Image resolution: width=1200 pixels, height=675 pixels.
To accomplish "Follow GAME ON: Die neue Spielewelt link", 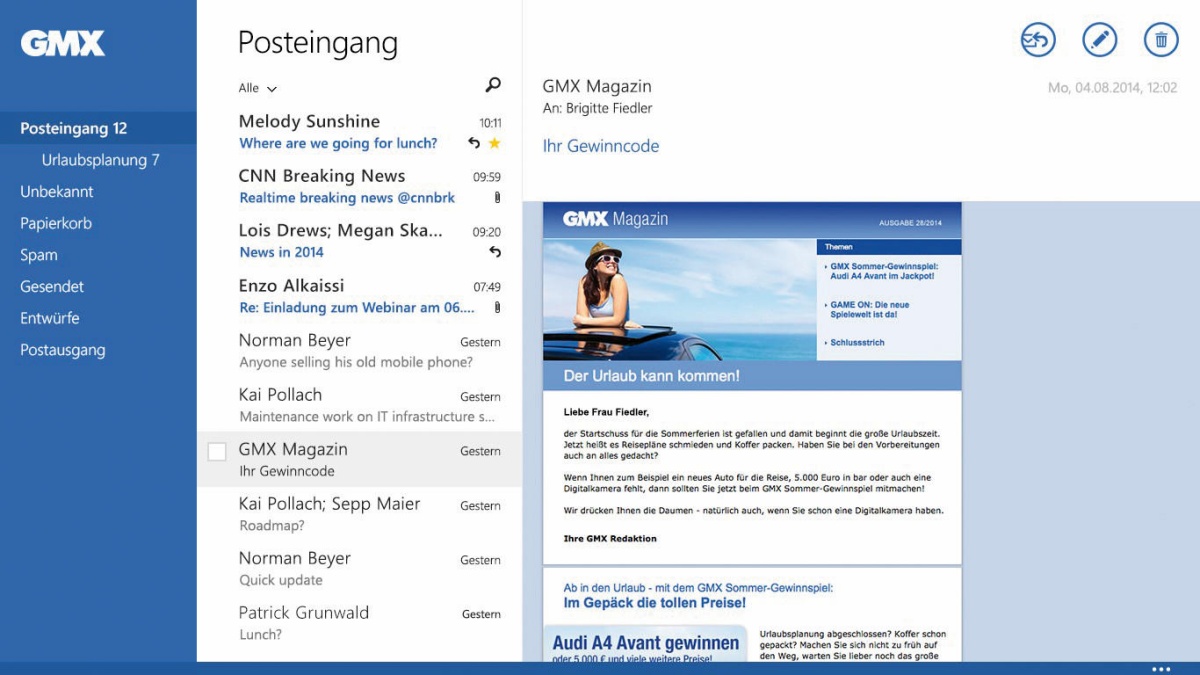I will pos(868,309).
